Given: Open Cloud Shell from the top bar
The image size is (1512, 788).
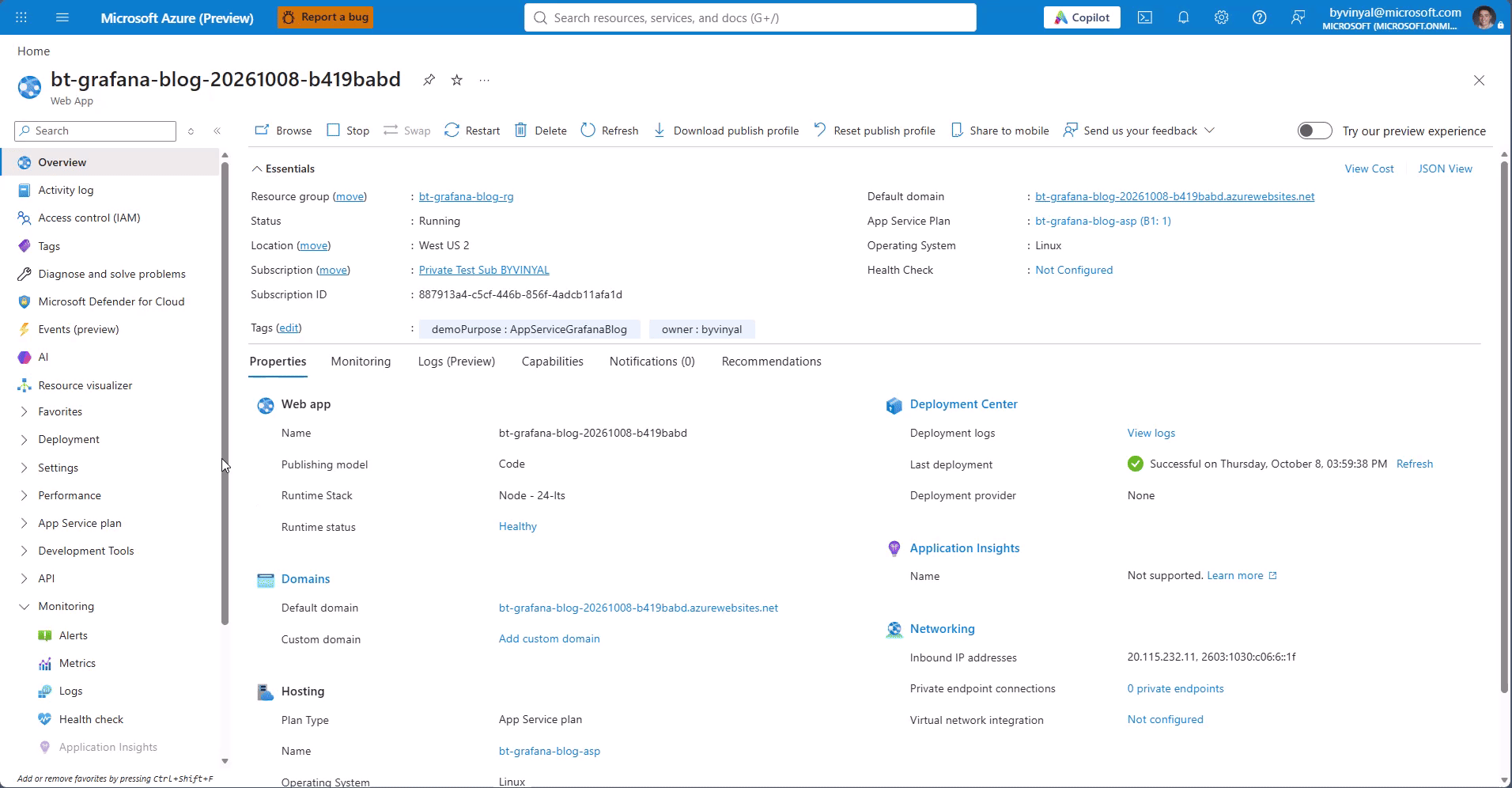Looking at the screenshot, I should 1145,17.
